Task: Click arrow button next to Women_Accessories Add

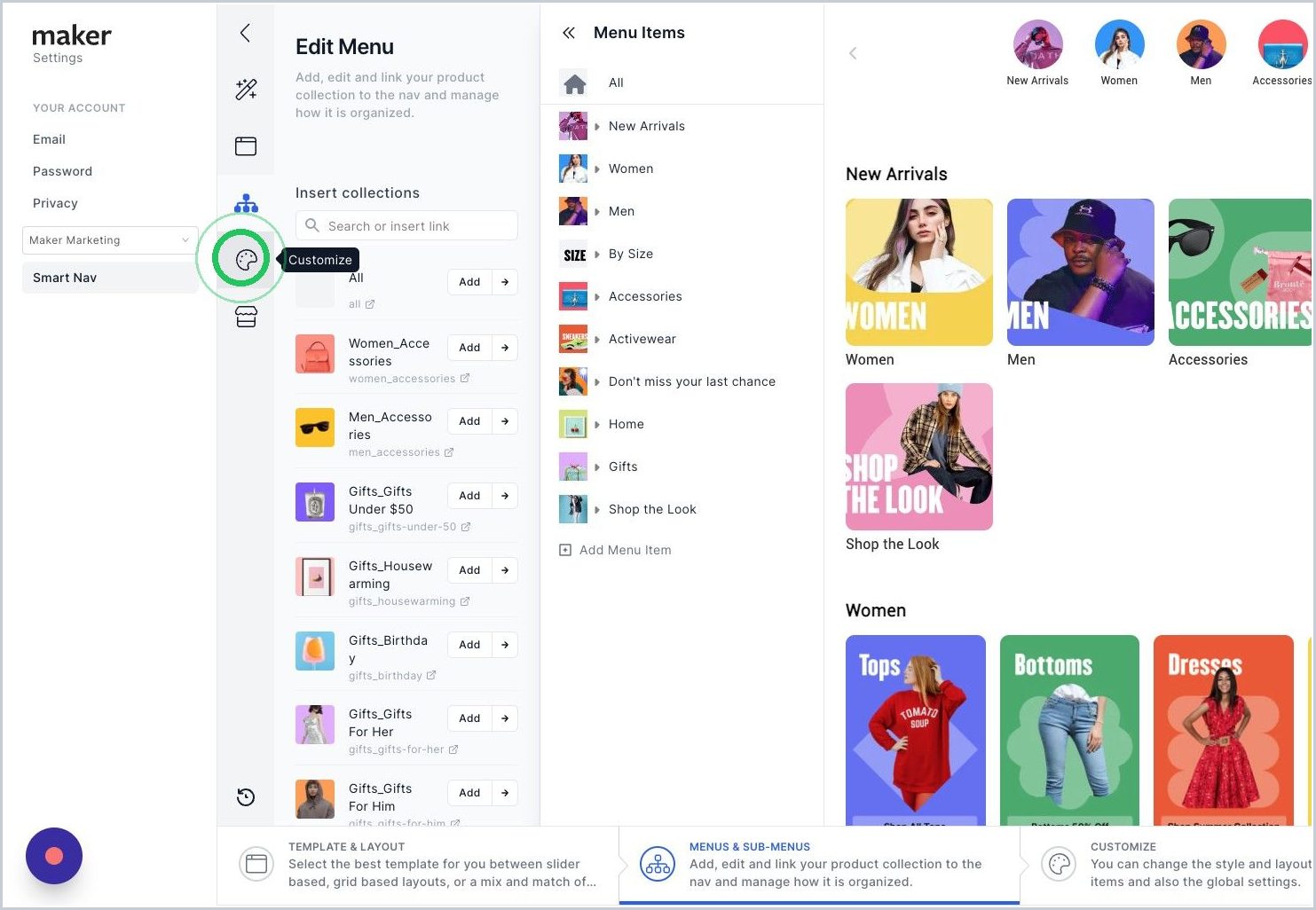Action: tap(505, 348)
